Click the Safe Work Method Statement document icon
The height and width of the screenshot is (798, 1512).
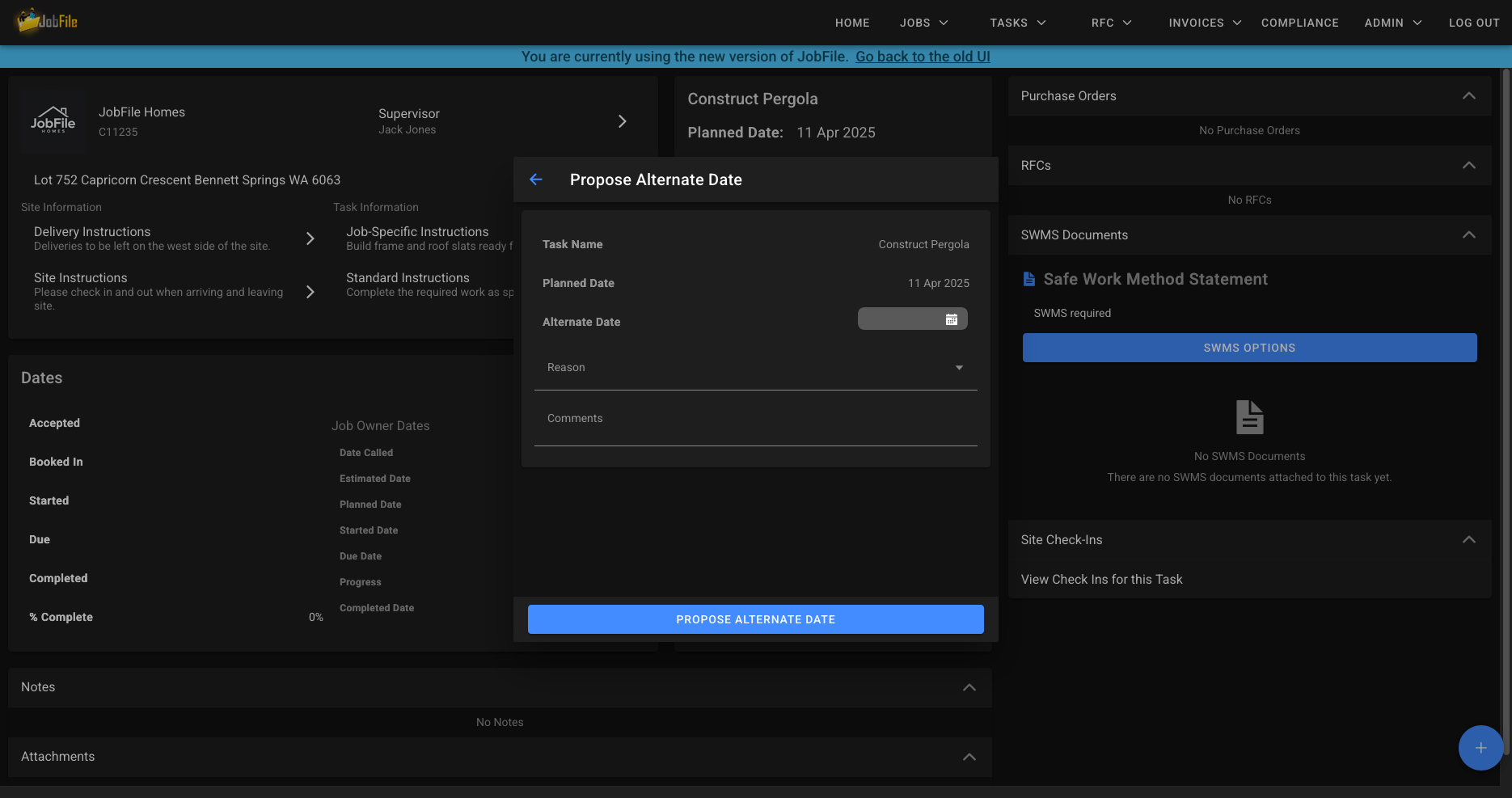1029,279
